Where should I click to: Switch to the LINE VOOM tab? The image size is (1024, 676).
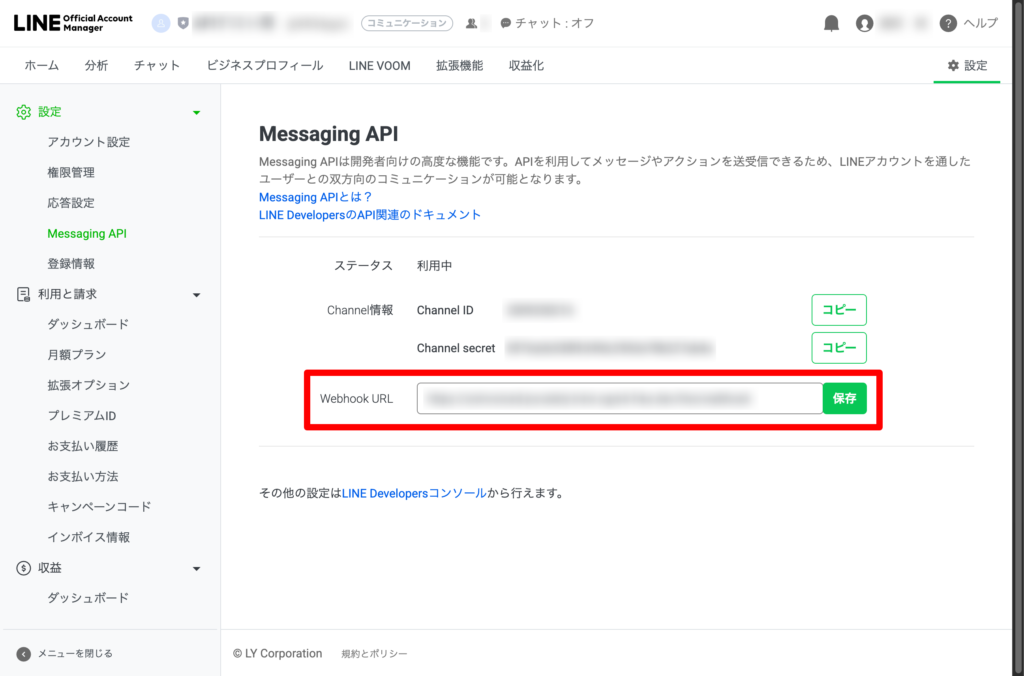tap(379, 65)
